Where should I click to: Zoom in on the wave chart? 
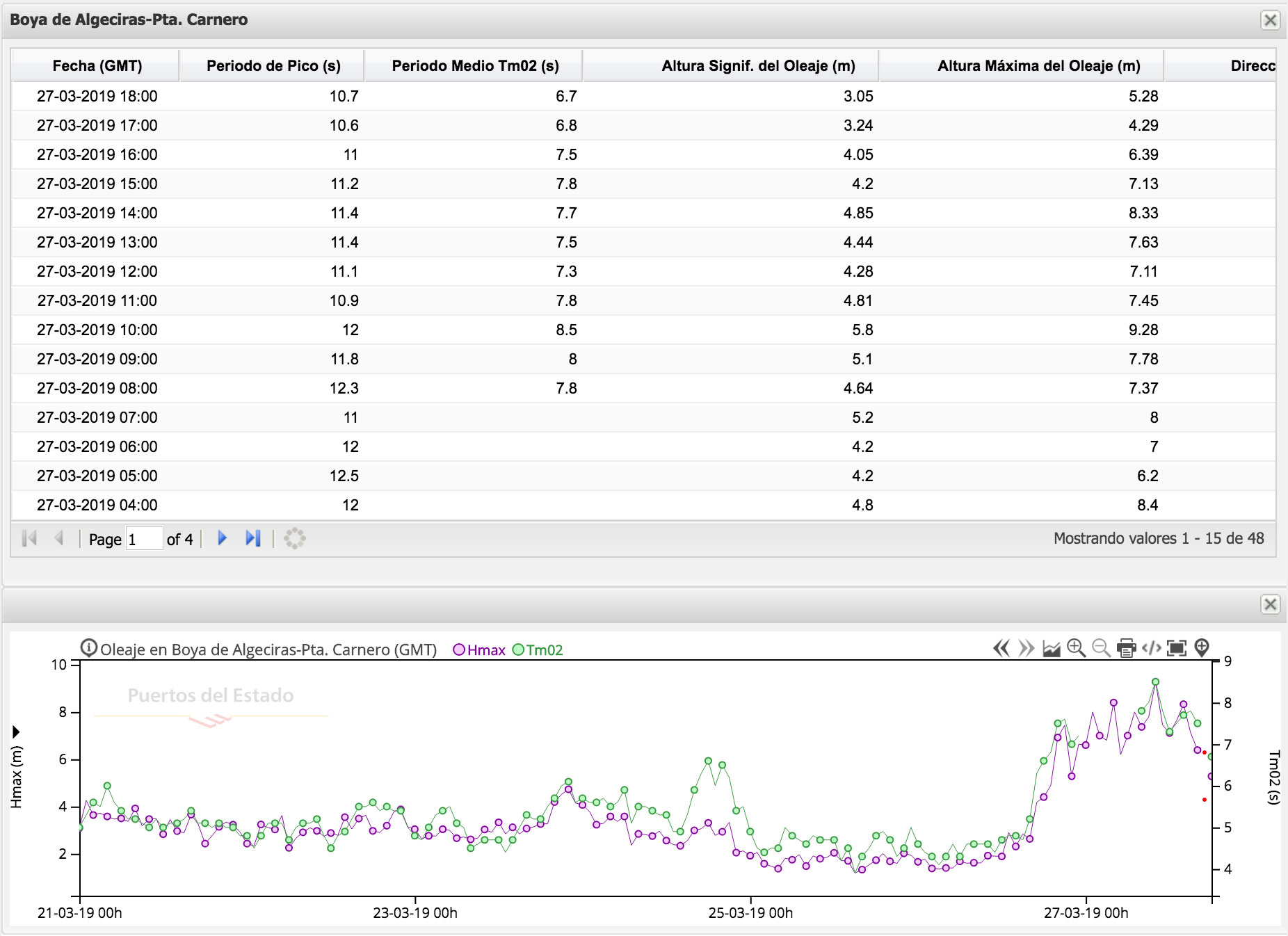[x=1076, y=648]
